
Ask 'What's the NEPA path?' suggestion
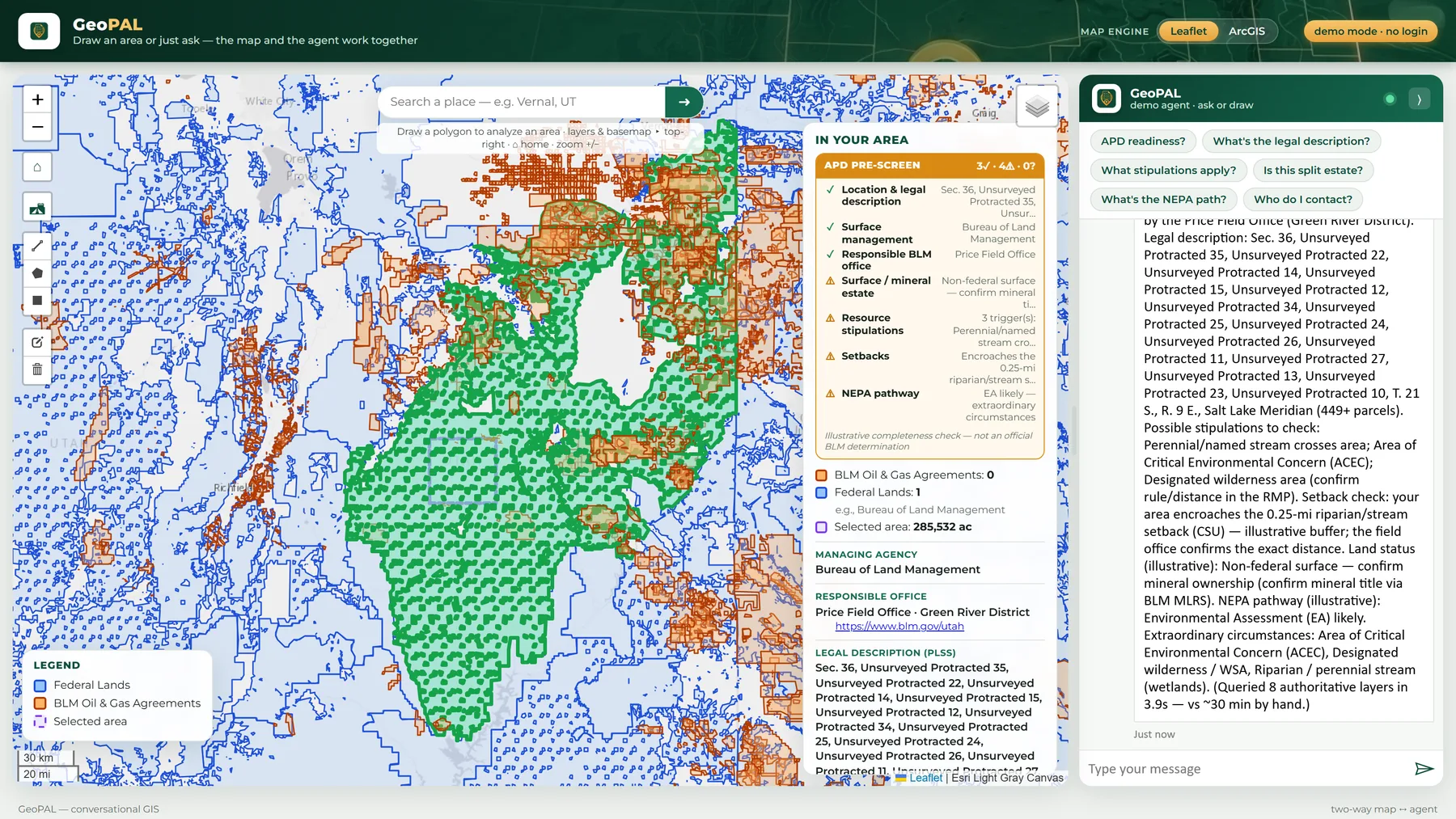click(x=1163, y=200)
